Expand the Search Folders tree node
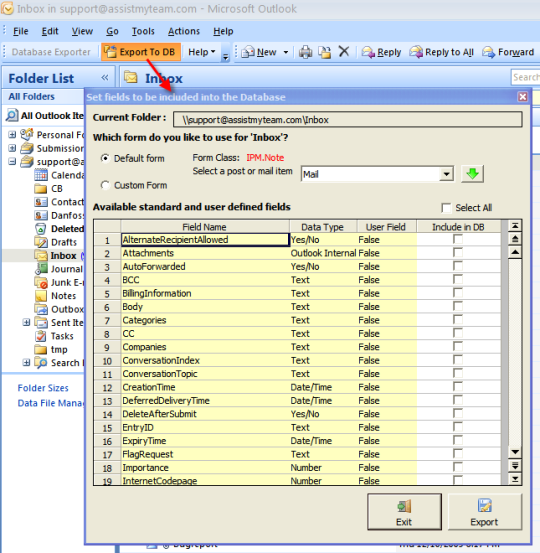Viewport: 540px width, 553px height. [26, 363]
